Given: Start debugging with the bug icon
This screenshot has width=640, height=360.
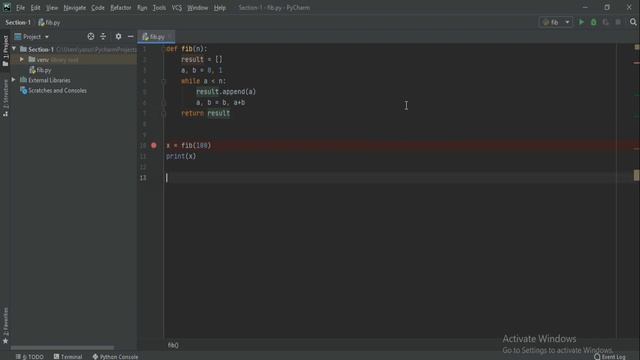Looking at the screenshot, I should pyautogui.click(x=593, y=22).
